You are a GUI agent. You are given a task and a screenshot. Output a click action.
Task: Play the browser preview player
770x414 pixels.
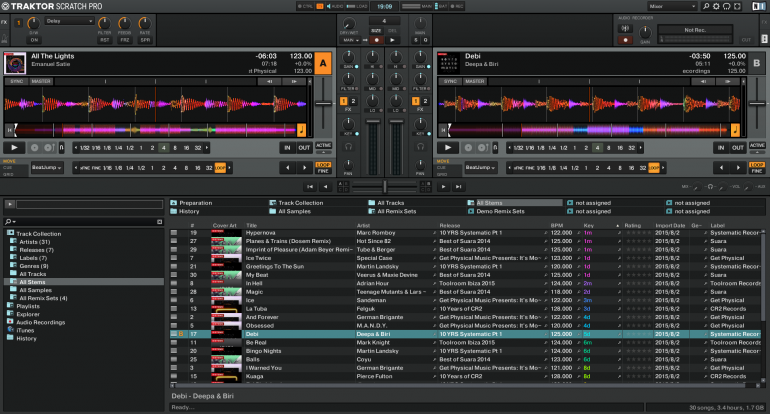pyautogui.click(x=10, y=204)
